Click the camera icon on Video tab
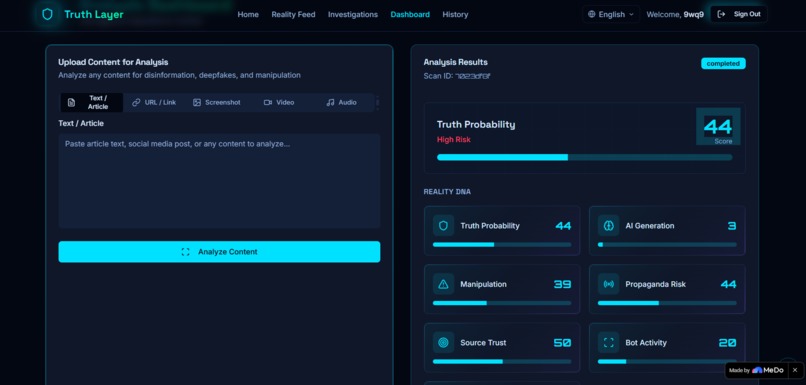Viewport: 806px width, 385px height. coord(268,102)
